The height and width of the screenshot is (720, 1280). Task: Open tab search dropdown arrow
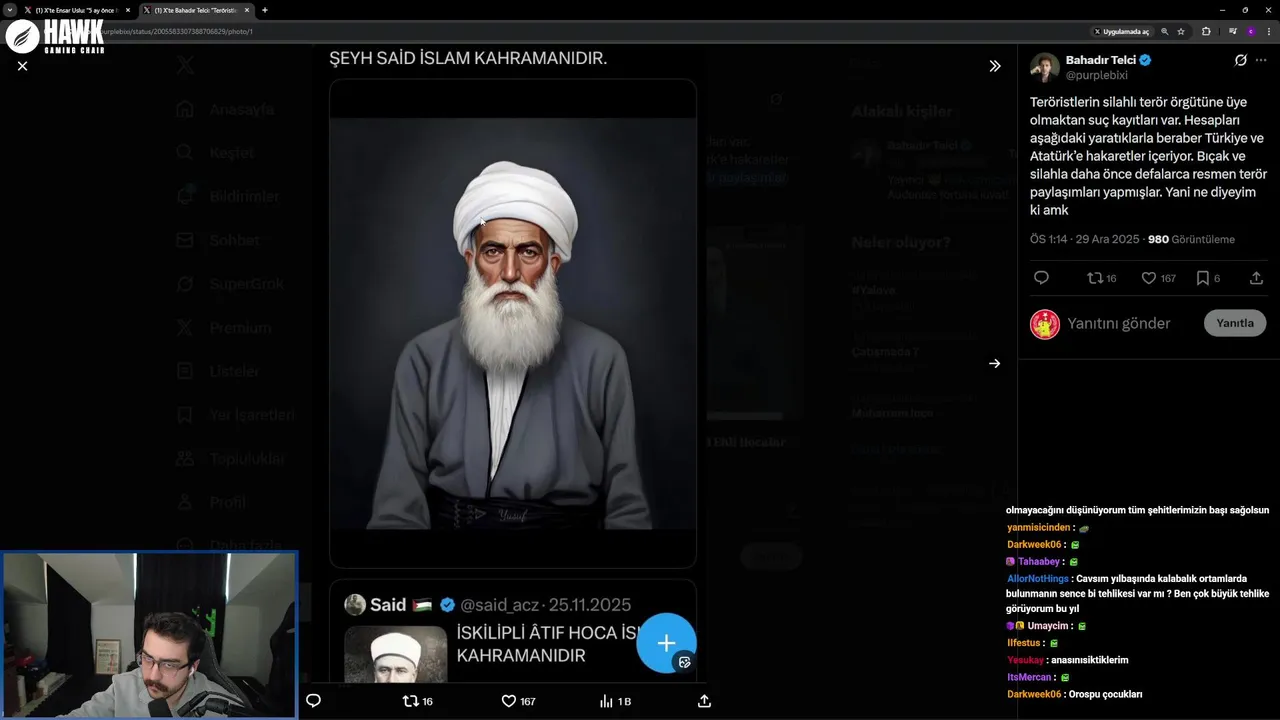[x=9, y=10]
